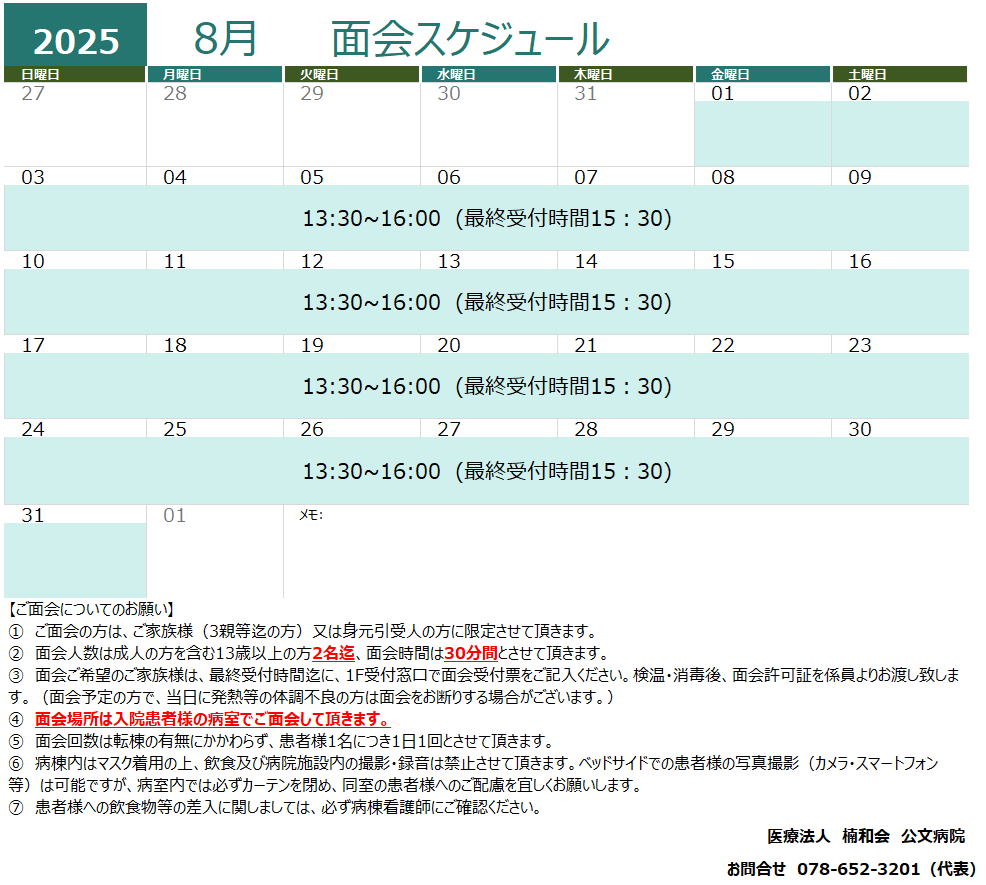Select date 05 in the calendar
This screenshot has height=885, width=986.
pos(312,177)
